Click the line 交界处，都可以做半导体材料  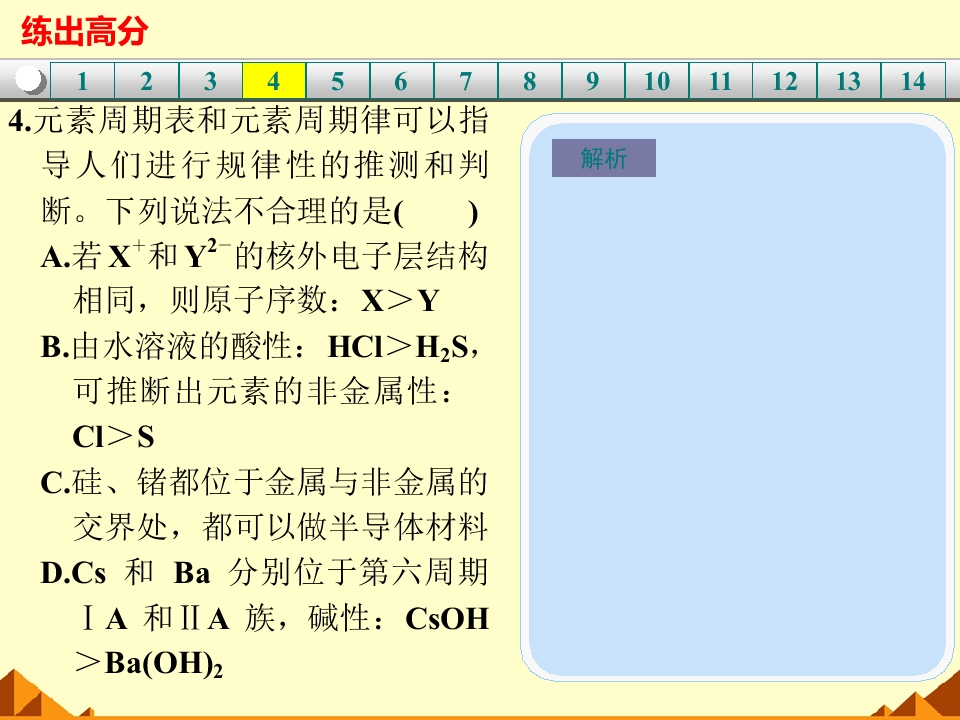[280, 527]
